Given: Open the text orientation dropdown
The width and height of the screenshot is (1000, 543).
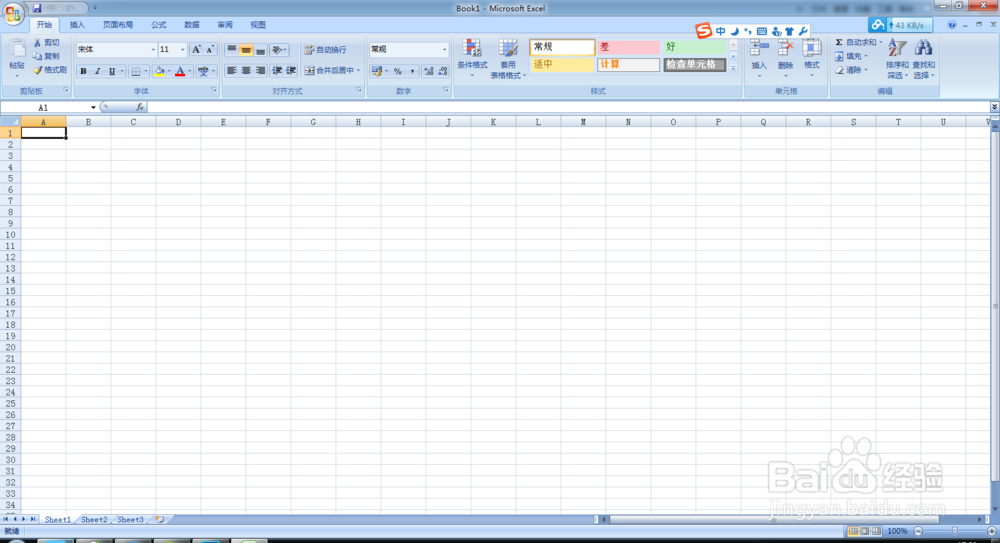Looking at the screenshot, I should coord(279,49).
